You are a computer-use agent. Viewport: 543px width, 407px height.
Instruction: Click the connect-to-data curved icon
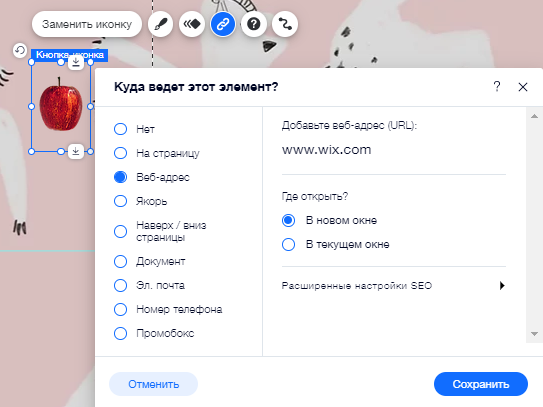click(x=285, y=24)
